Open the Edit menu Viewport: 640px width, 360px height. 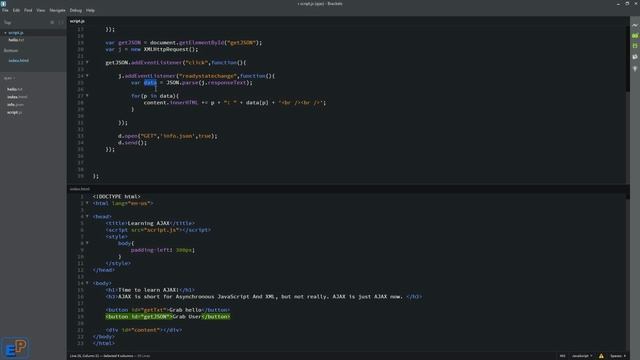tap(16, 10)
